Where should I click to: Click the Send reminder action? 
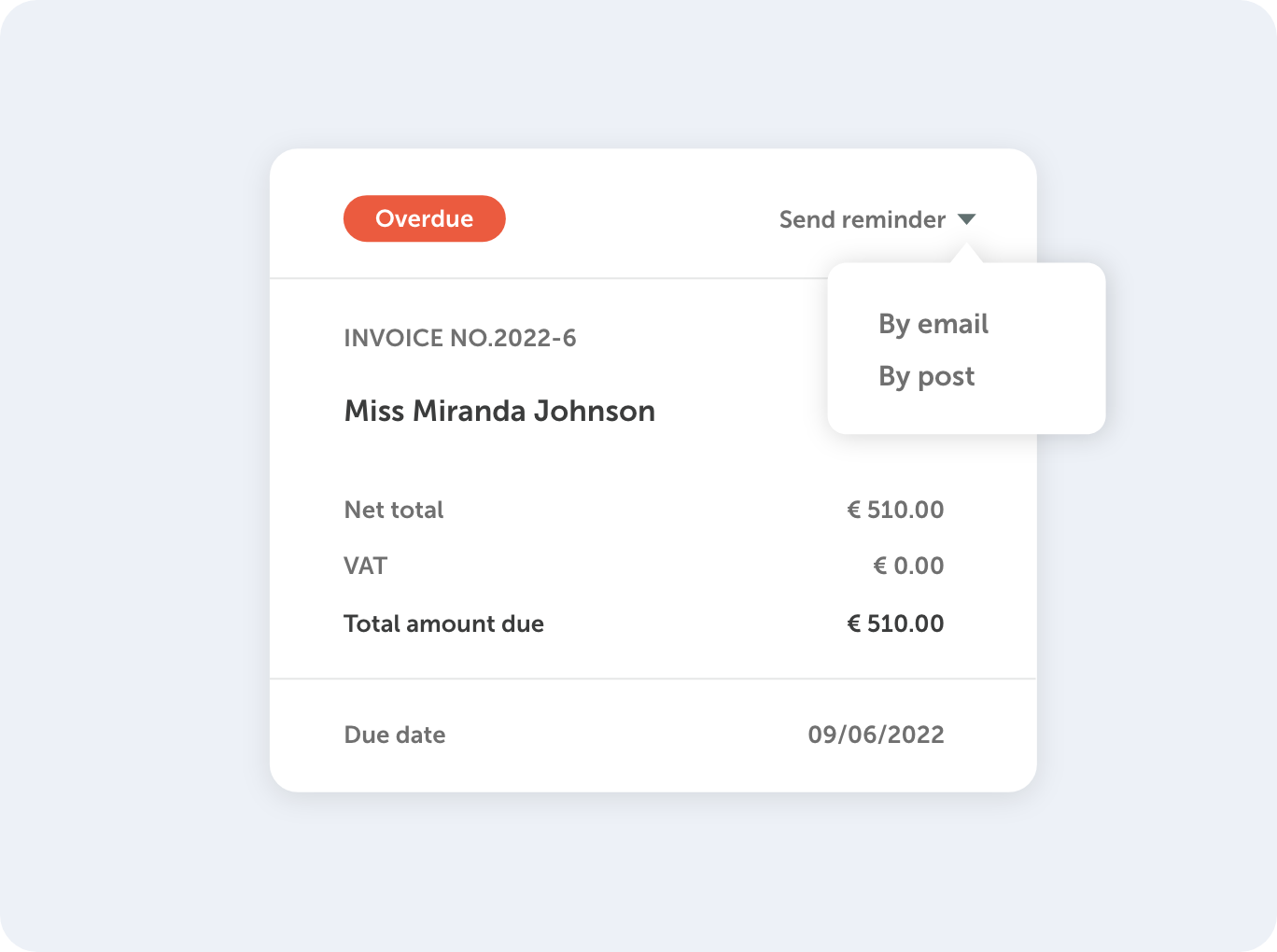coord(861,218)
